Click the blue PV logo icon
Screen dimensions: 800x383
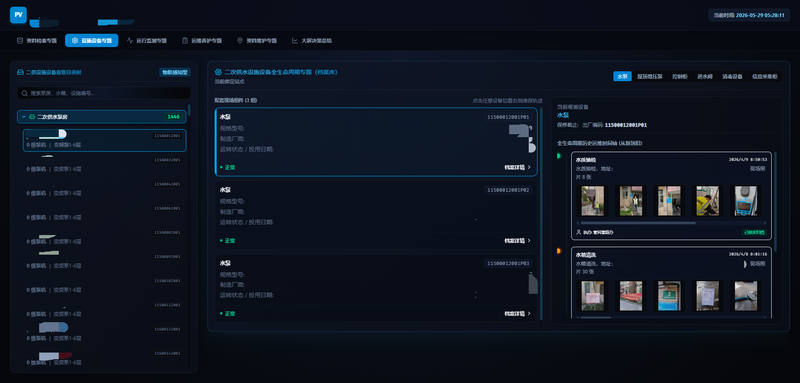(18, 15)
